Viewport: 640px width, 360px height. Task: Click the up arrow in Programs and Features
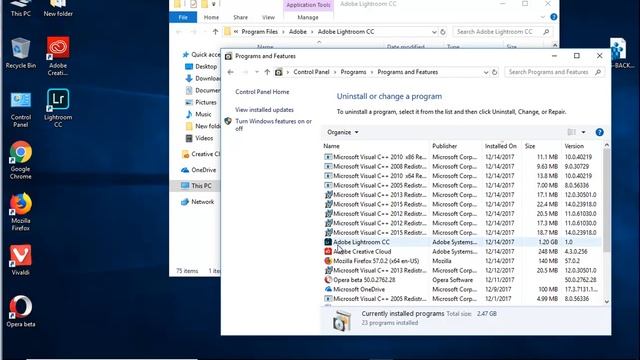[267, 72]
